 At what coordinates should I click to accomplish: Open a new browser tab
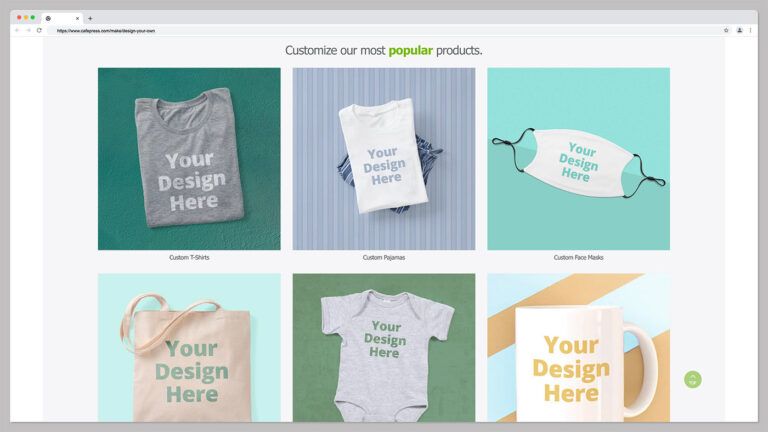tap(90, 18)
